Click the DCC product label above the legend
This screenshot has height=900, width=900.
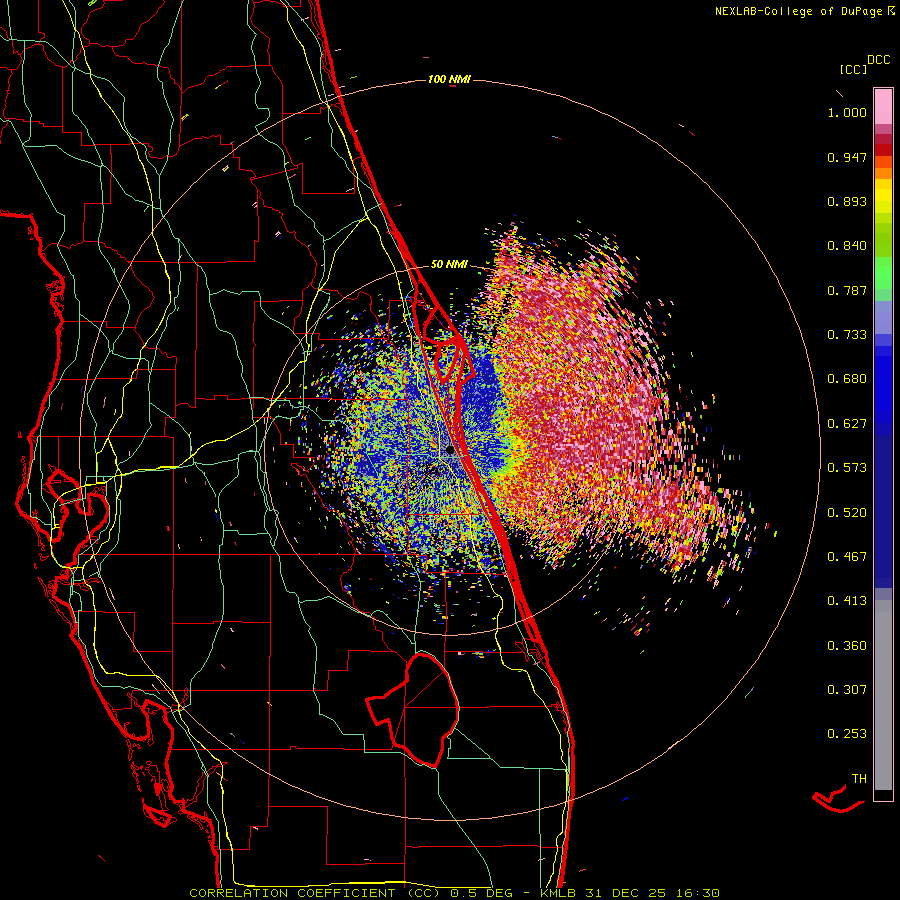(x=878, y=60)
